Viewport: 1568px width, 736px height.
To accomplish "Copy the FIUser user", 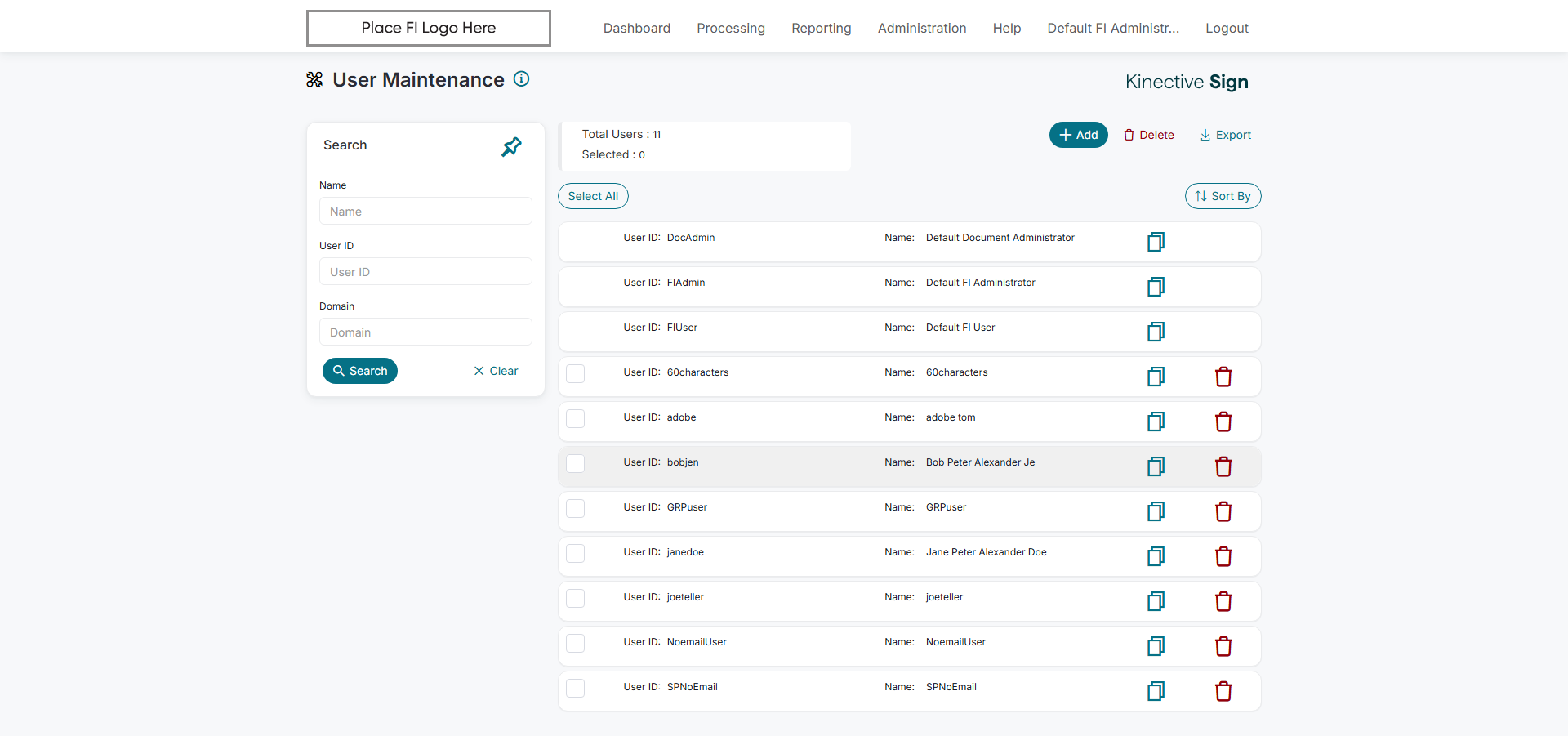I will (x=1156, y=332).
